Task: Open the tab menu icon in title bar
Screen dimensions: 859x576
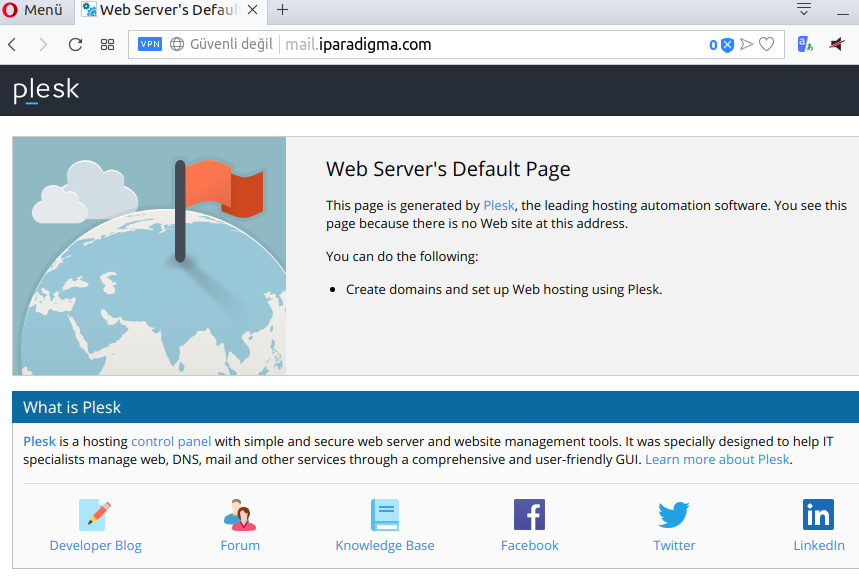Action: tap(804, 9)
